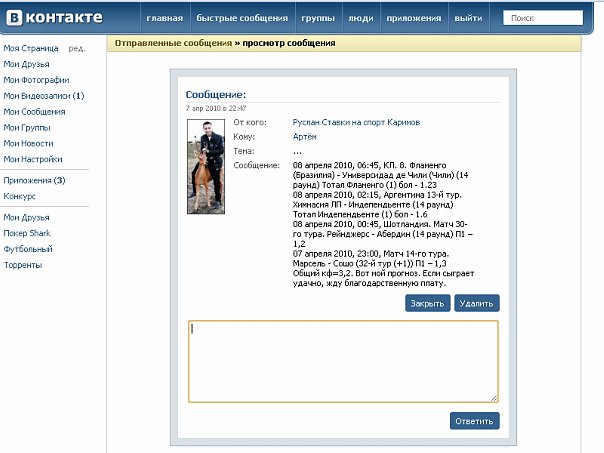
Task: Open приложения in the top bar
Action: 412,19
